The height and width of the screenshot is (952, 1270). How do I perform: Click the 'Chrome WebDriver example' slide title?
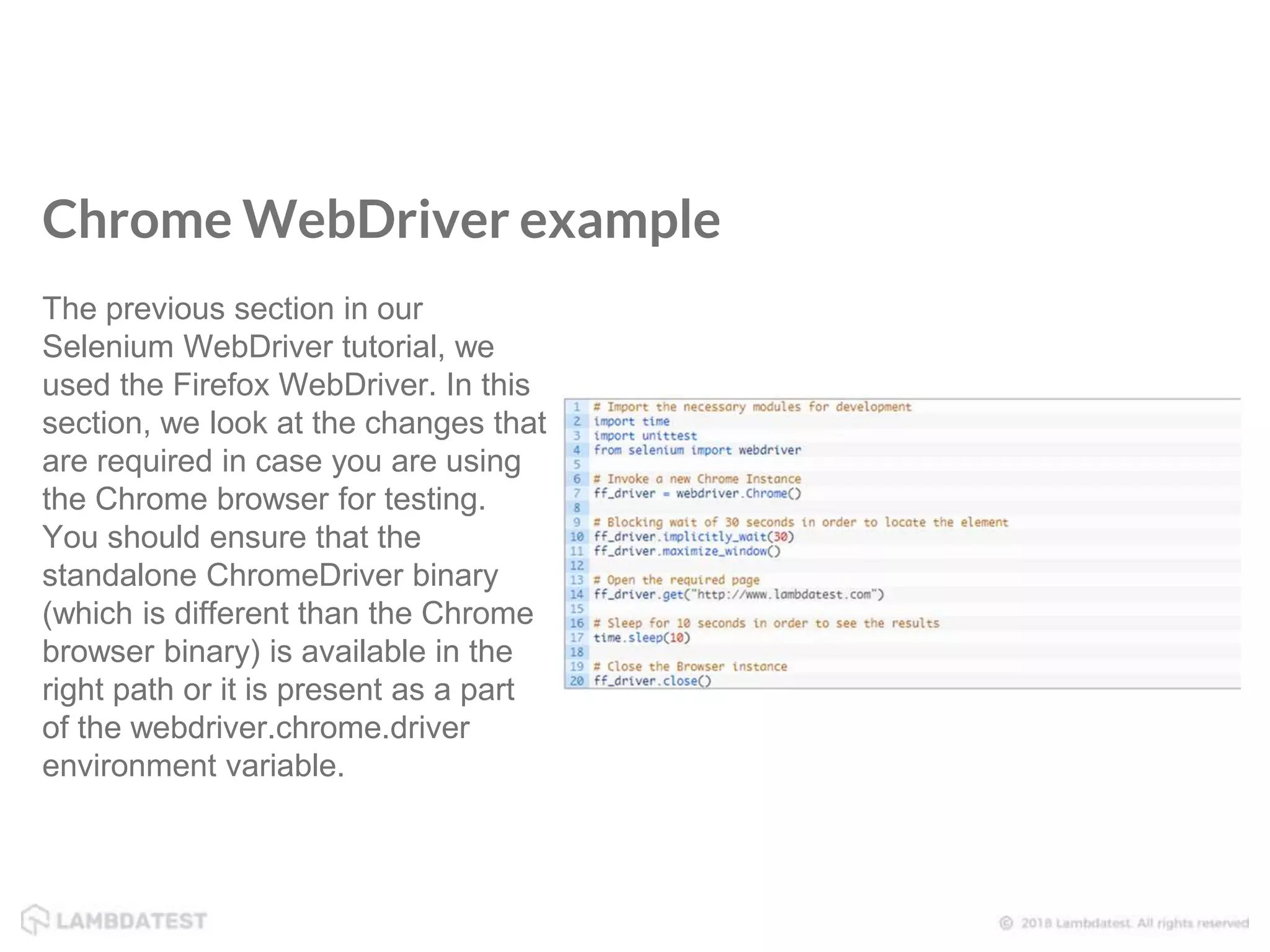click(381, 220)
